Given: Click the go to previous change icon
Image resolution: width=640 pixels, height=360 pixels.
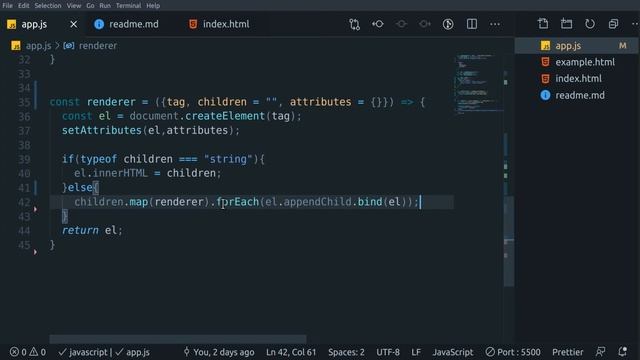Looking at the screenshot, I should [x=378, y=24].
